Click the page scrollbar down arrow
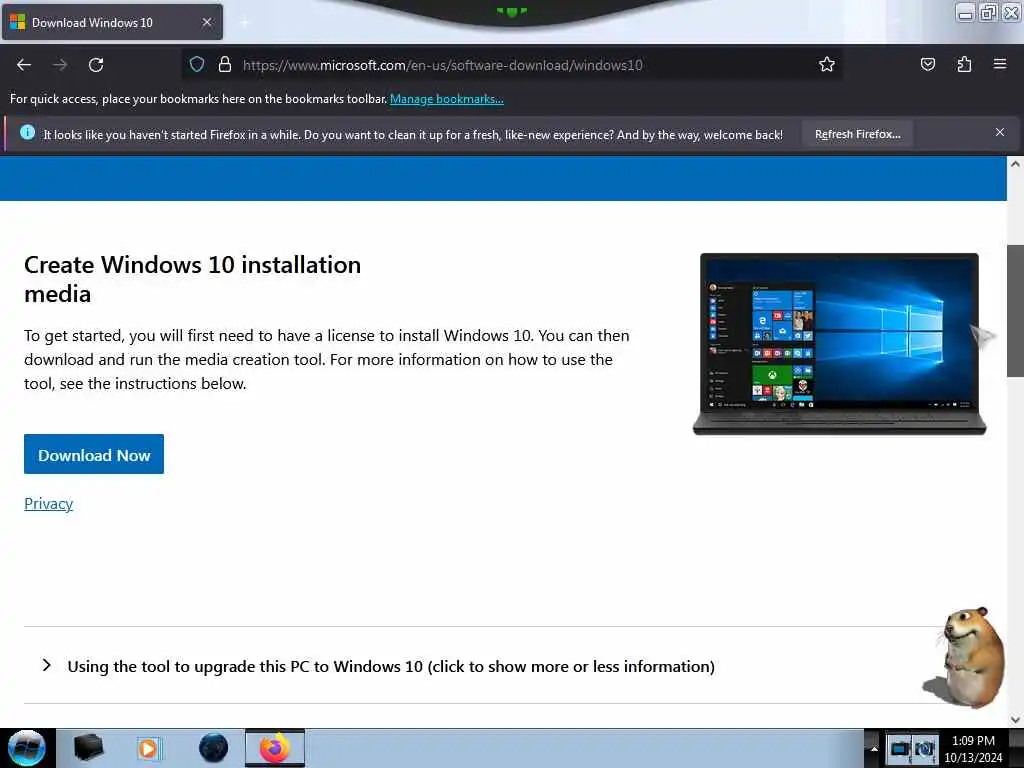This screenshot has width=1024, height=768. (1015, 720)
